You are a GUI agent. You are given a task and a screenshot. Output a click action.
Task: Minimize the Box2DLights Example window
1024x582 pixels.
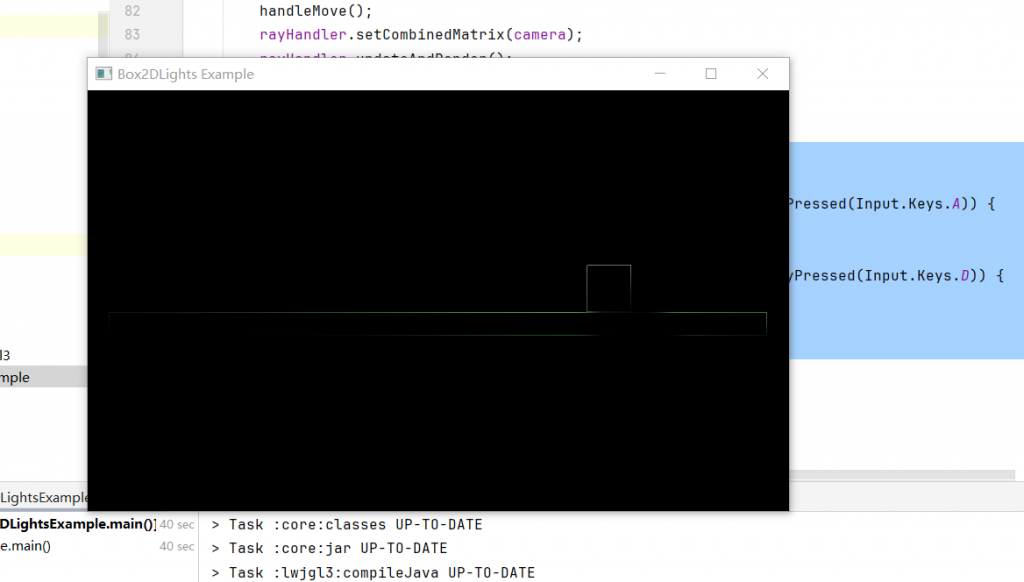click(x=660, y=74)
